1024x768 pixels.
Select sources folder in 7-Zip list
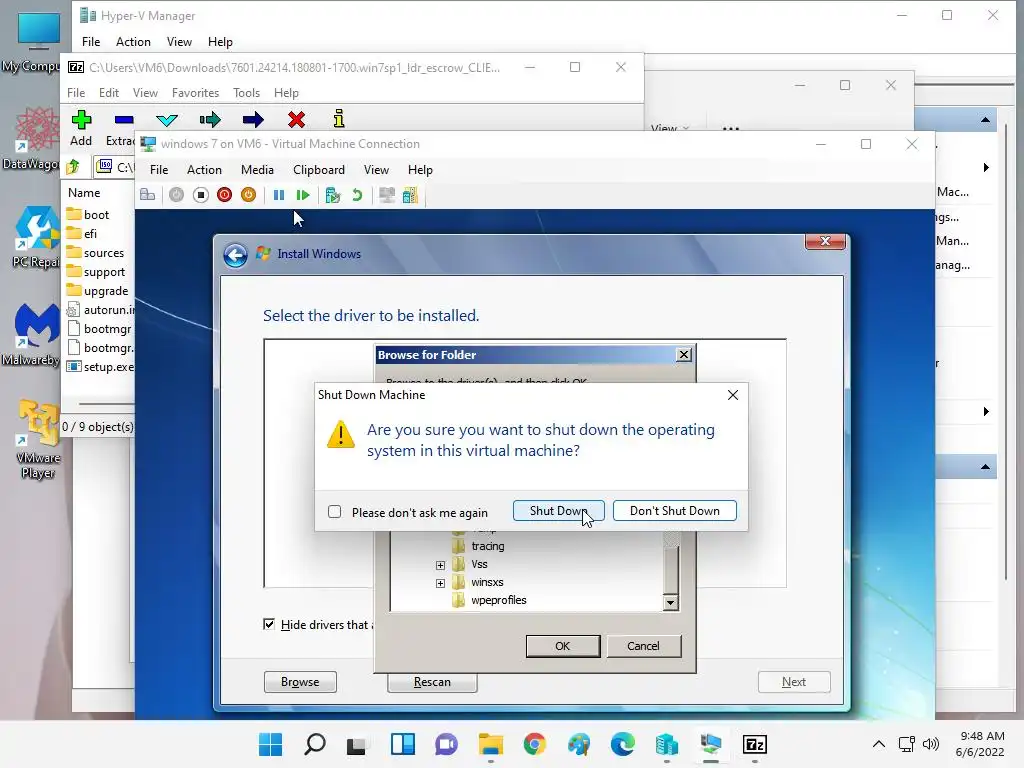[x=95, y=253]
